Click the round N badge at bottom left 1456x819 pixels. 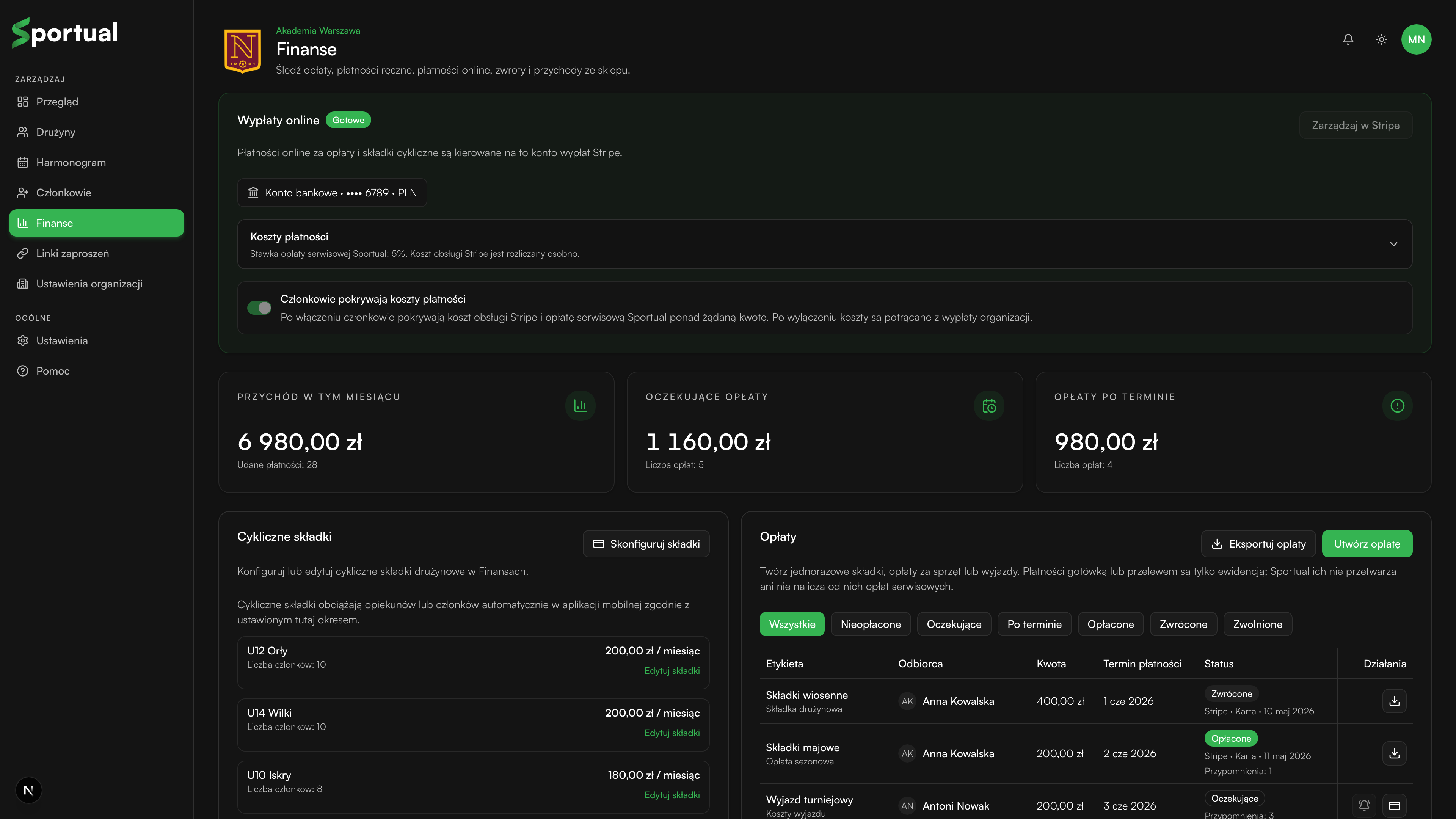(28, 790)
